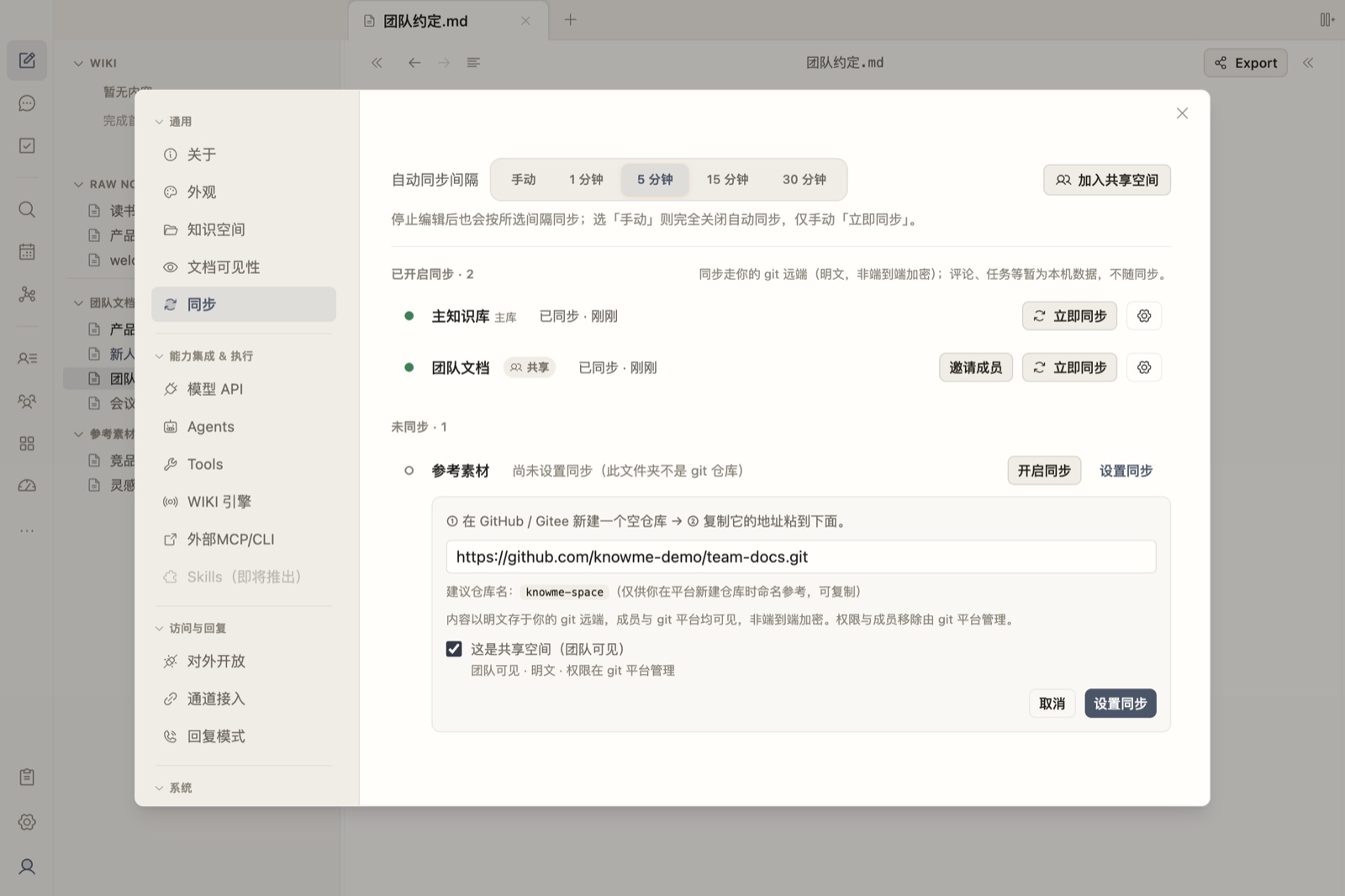Click the search magnifier icon in left rail

pos(27,209)
